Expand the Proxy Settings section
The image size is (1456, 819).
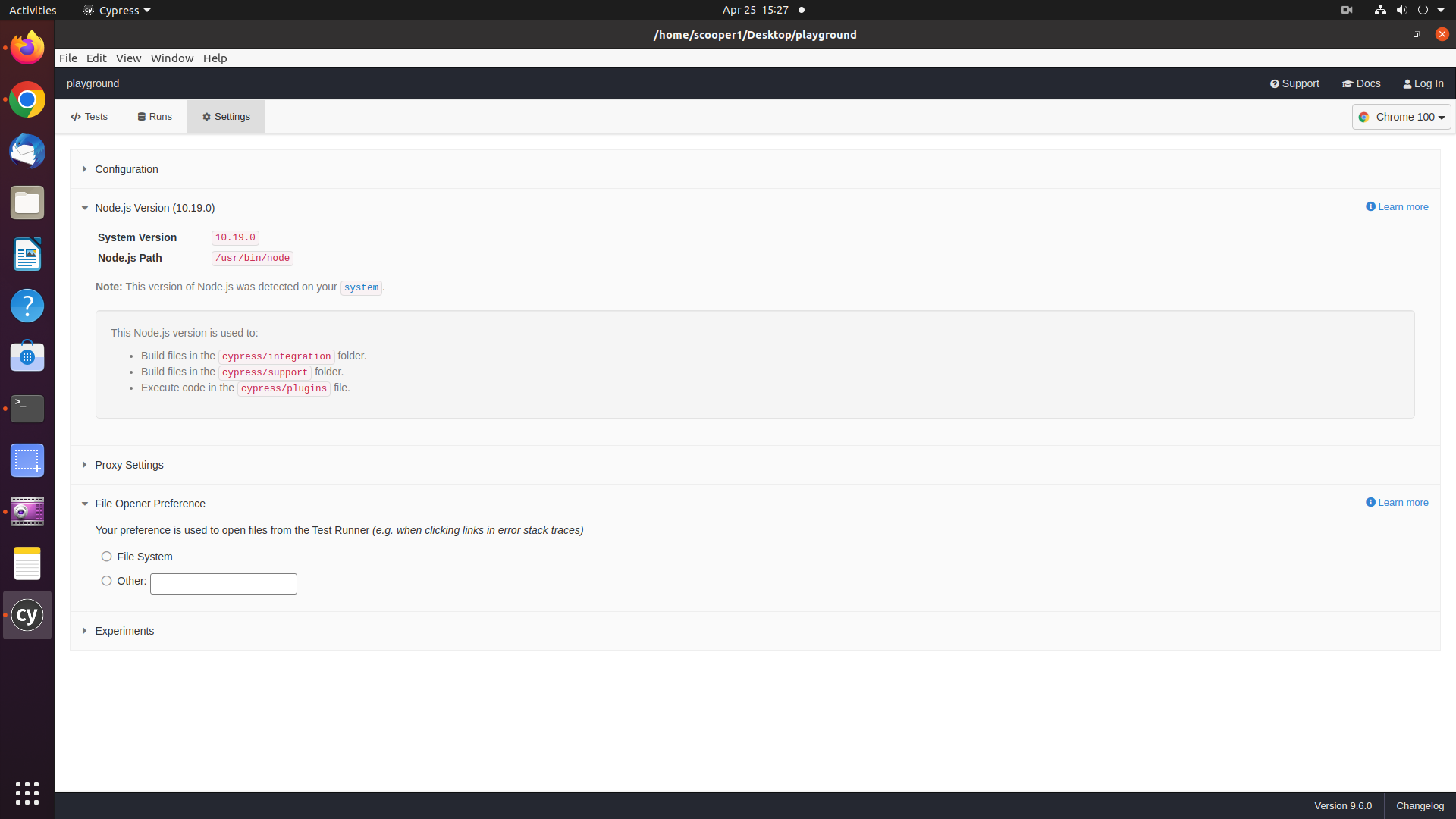coord(129,465)
